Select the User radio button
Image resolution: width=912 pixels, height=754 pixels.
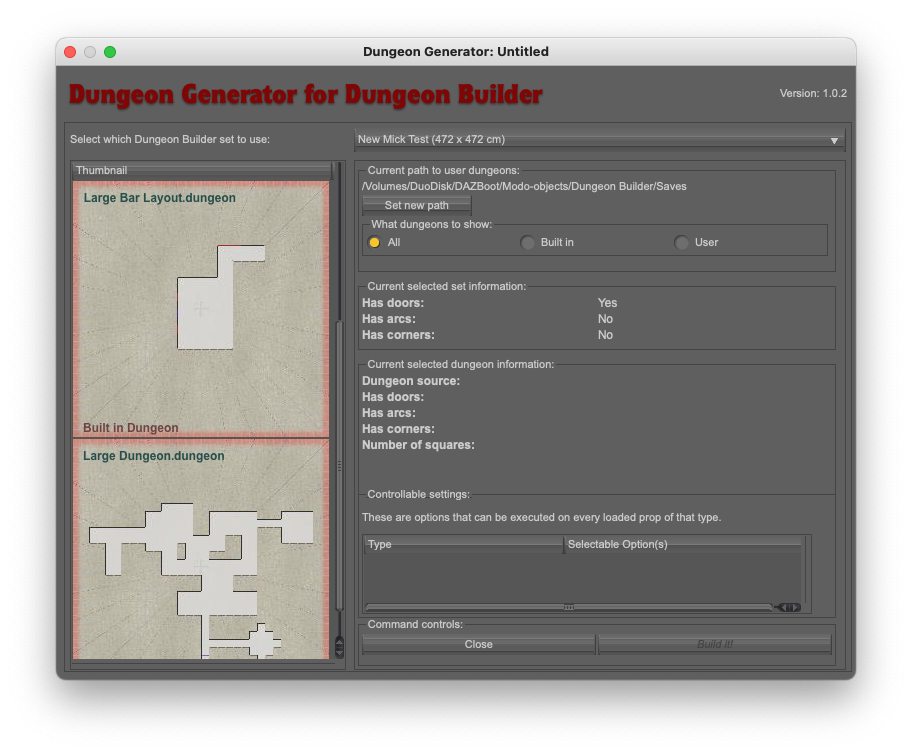681,242
